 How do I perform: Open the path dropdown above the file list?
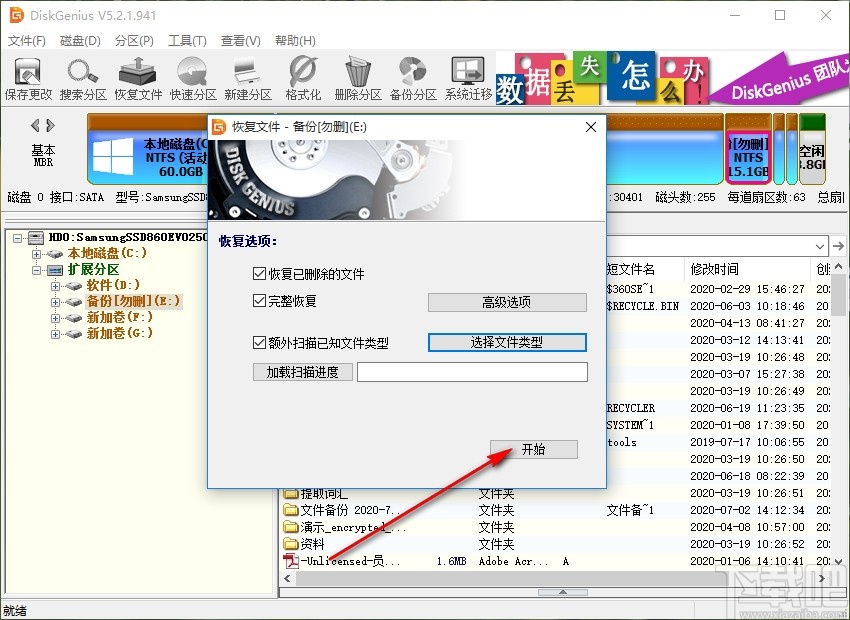click(x=820, y=246)
